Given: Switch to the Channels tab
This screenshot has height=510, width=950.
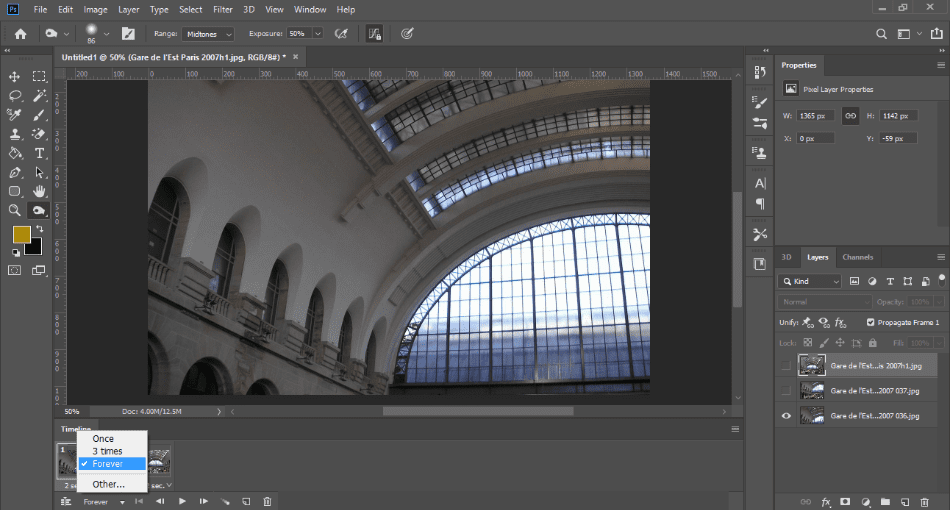Looking at the screenshot, I should point(857,257).
